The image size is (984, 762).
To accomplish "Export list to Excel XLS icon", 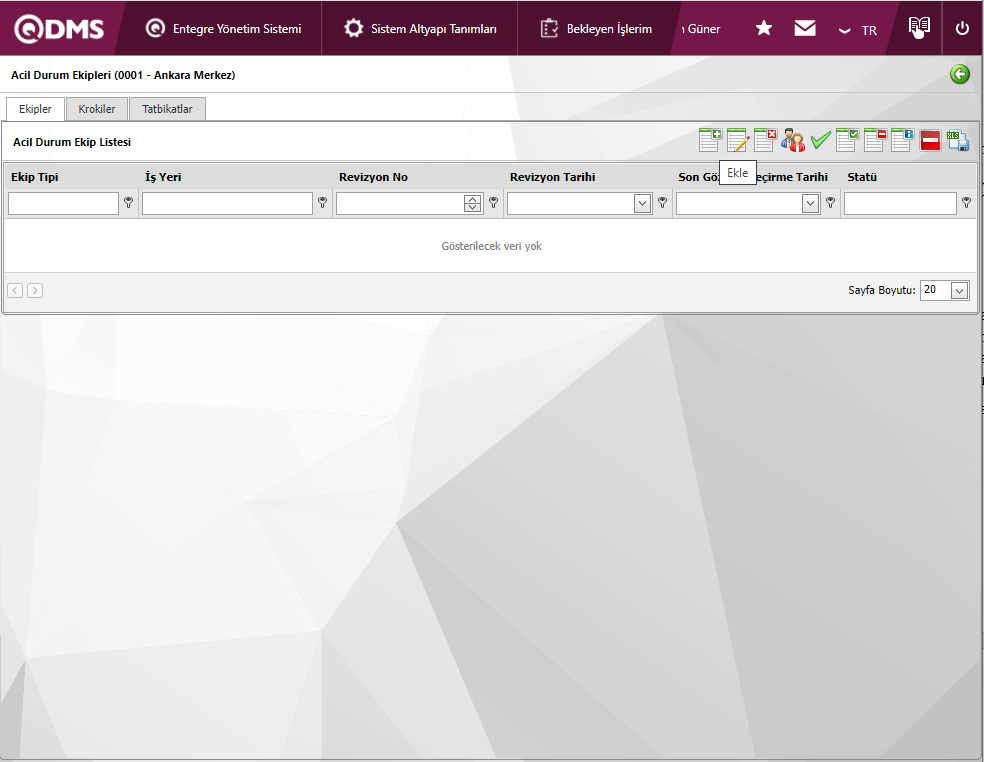I will (x=958, y=140).
